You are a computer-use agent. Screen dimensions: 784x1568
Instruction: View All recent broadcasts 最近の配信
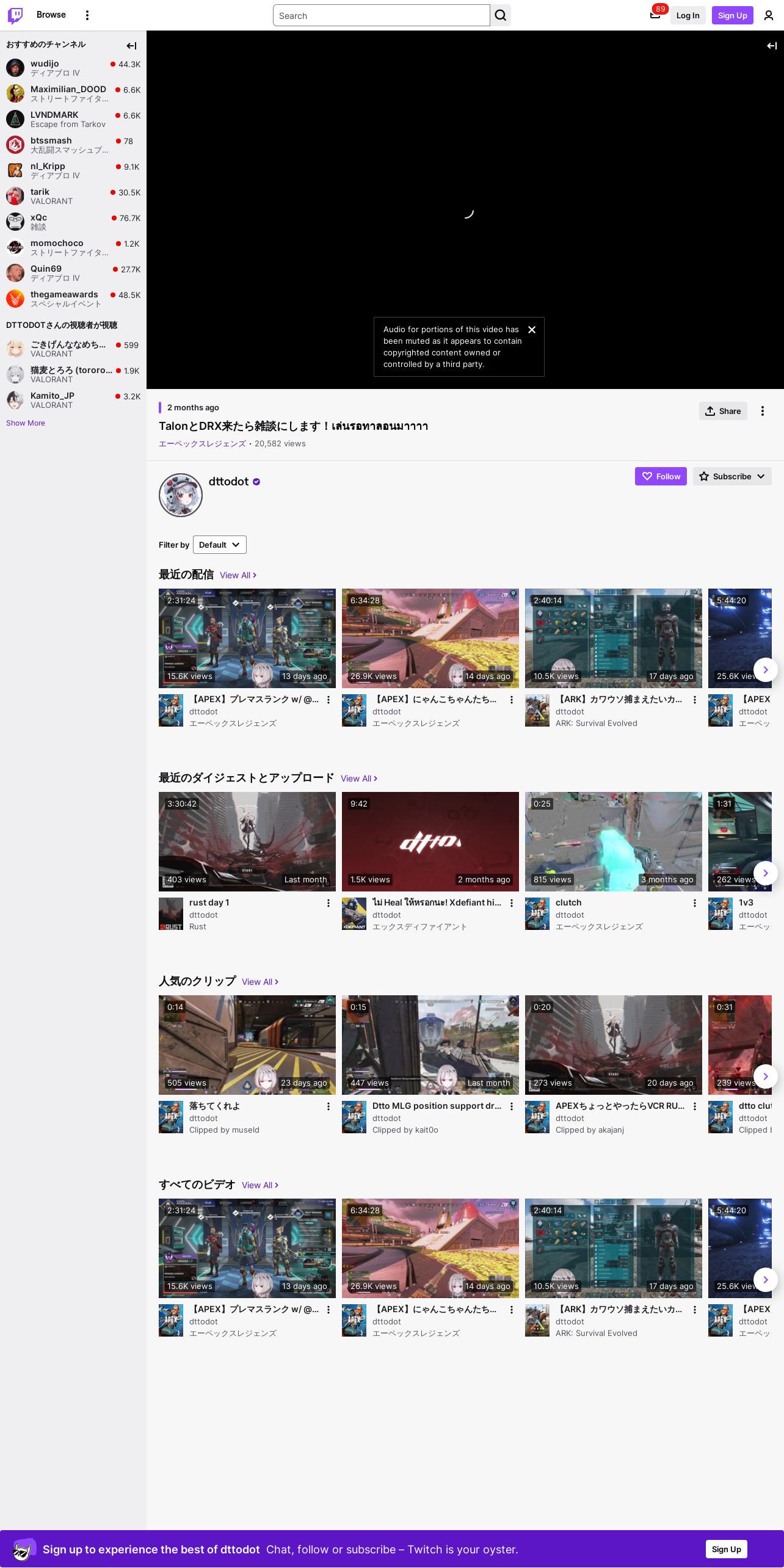tap(238, 575)
